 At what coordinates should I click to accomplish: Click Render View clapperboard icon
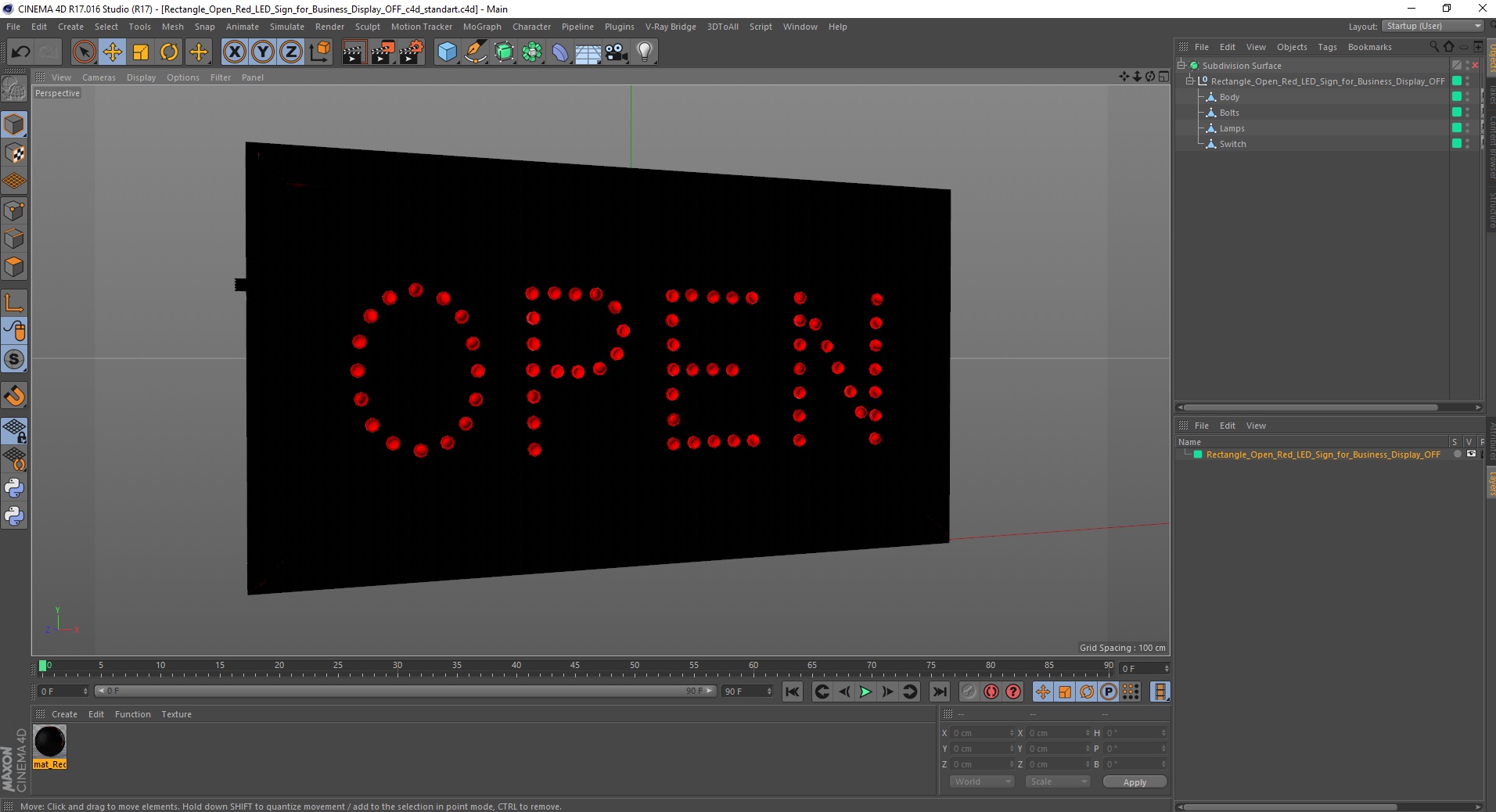[x=354, y=52]
